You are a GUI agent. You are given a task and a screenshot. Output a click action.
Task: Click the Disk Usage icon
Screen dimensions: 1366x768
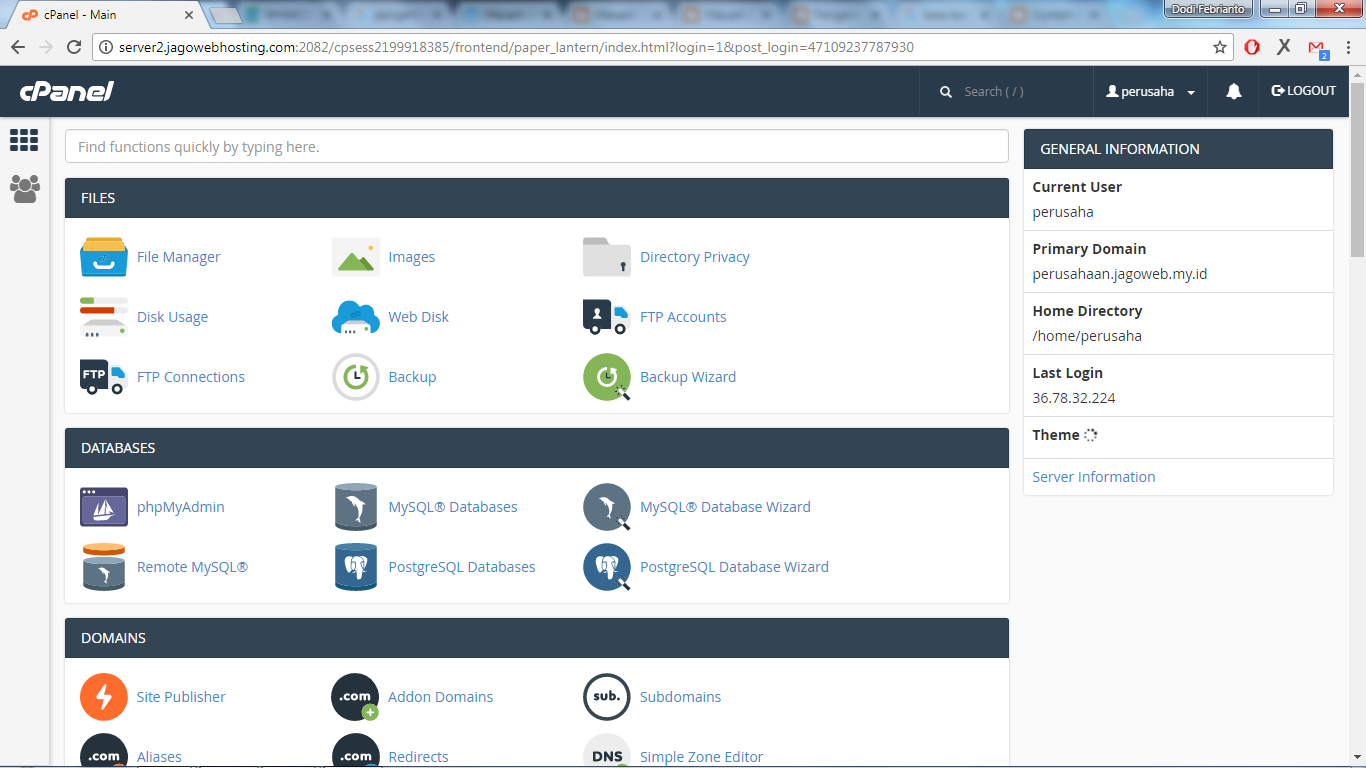103,317
